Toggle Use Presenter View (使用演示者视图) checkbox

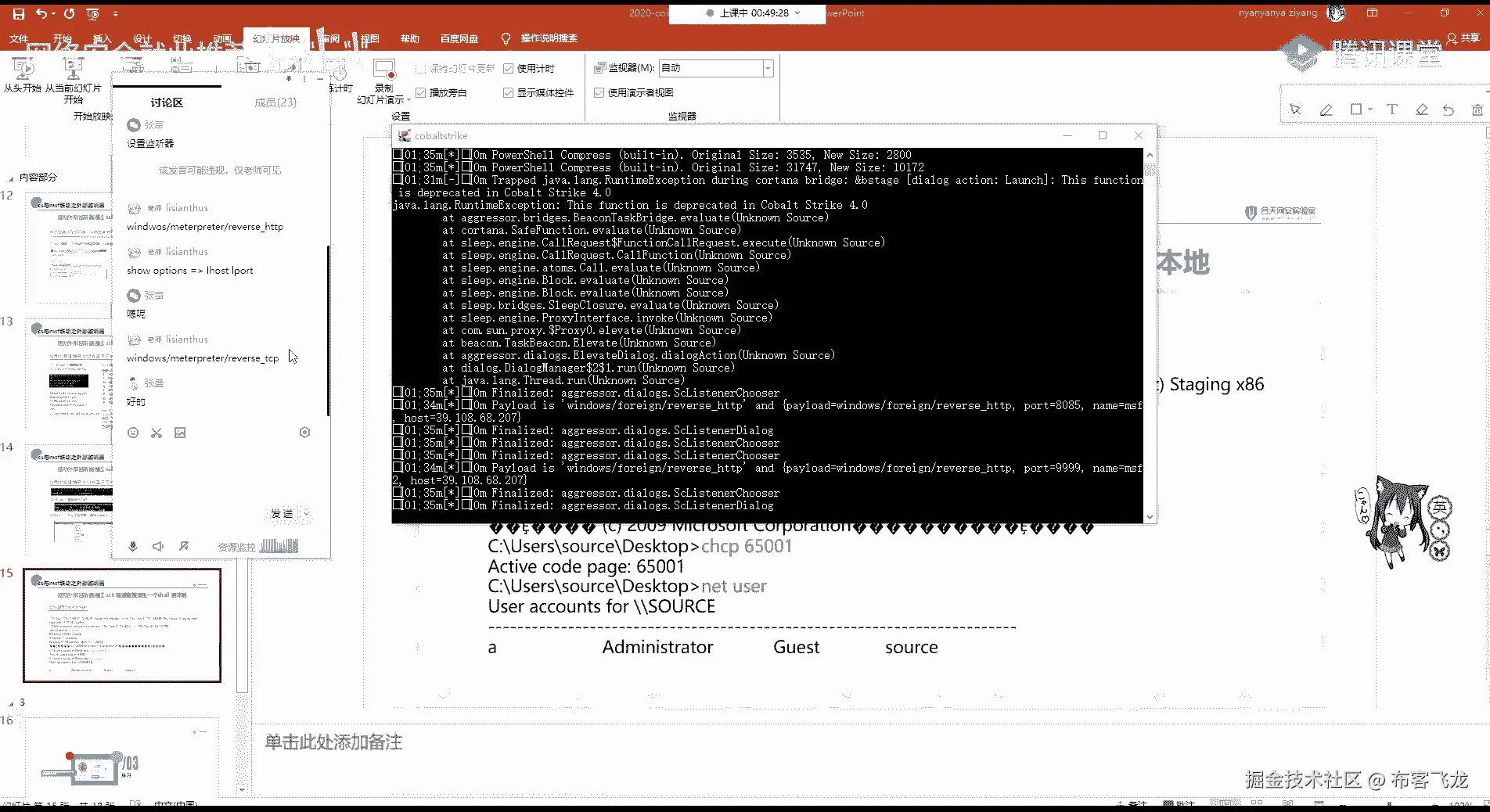(599, 93)
